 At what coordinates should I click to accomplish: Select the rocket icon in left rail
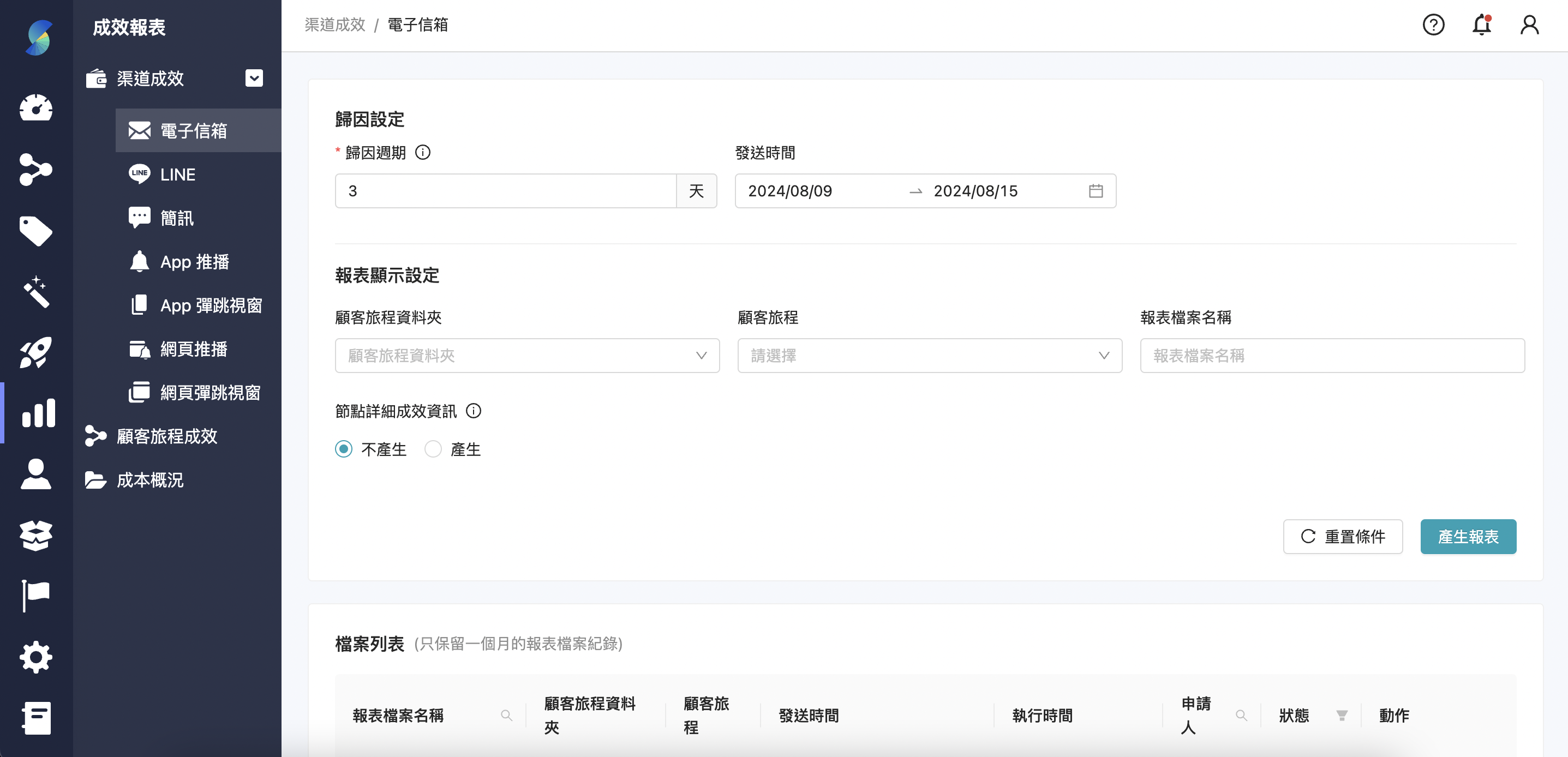[x=36, y=353]
